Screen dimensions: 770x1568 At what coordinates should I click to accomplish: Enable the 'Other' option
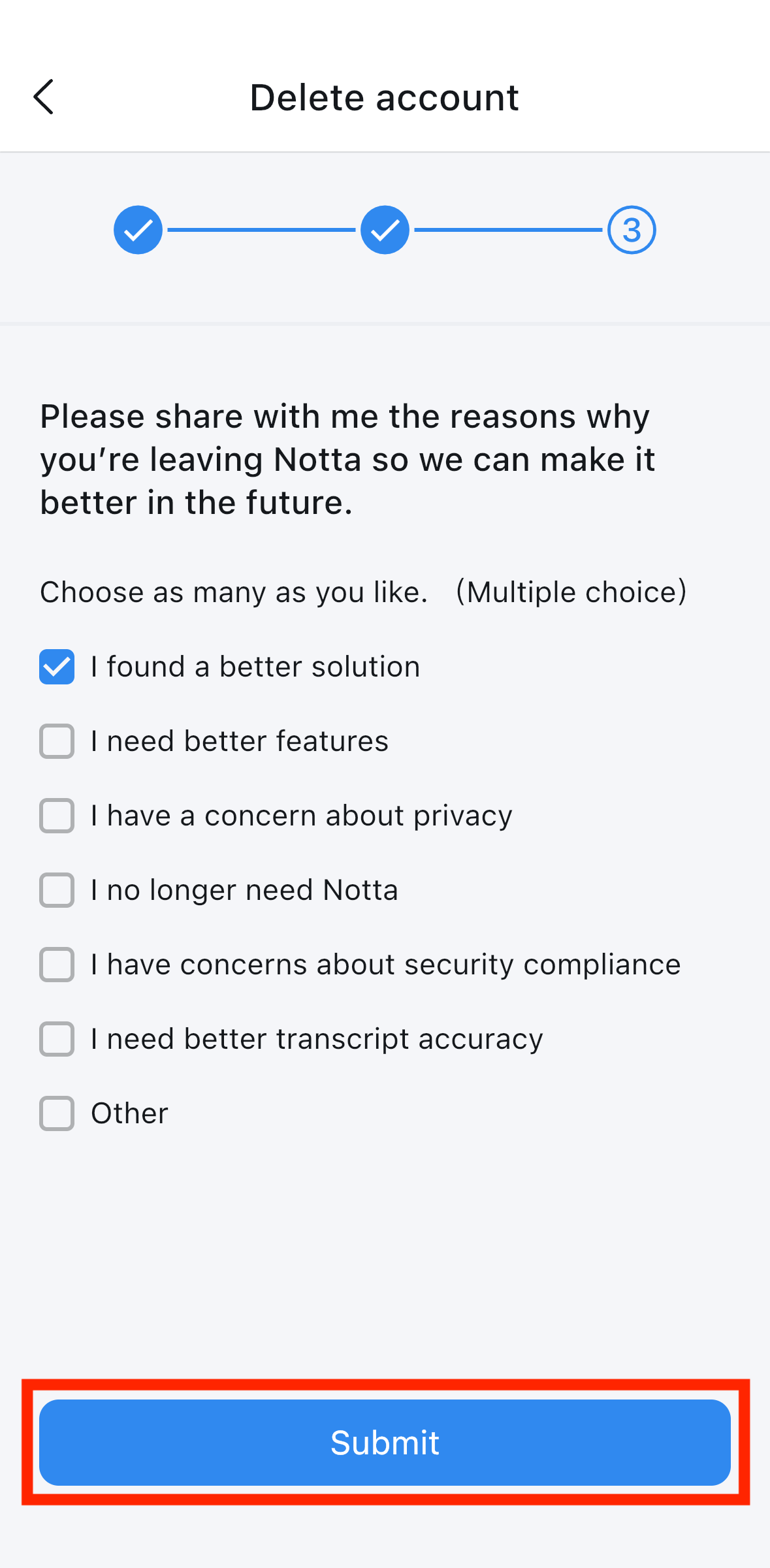56,1113
